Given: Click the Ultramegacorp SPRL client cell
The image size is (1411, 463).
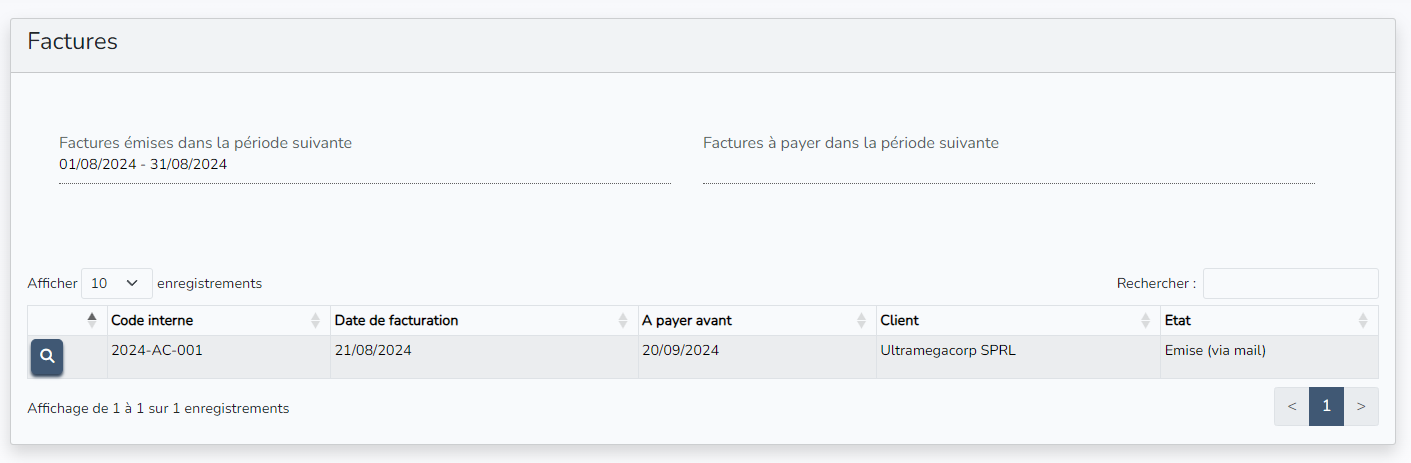Looking at the screenshot, I should 948,351.
